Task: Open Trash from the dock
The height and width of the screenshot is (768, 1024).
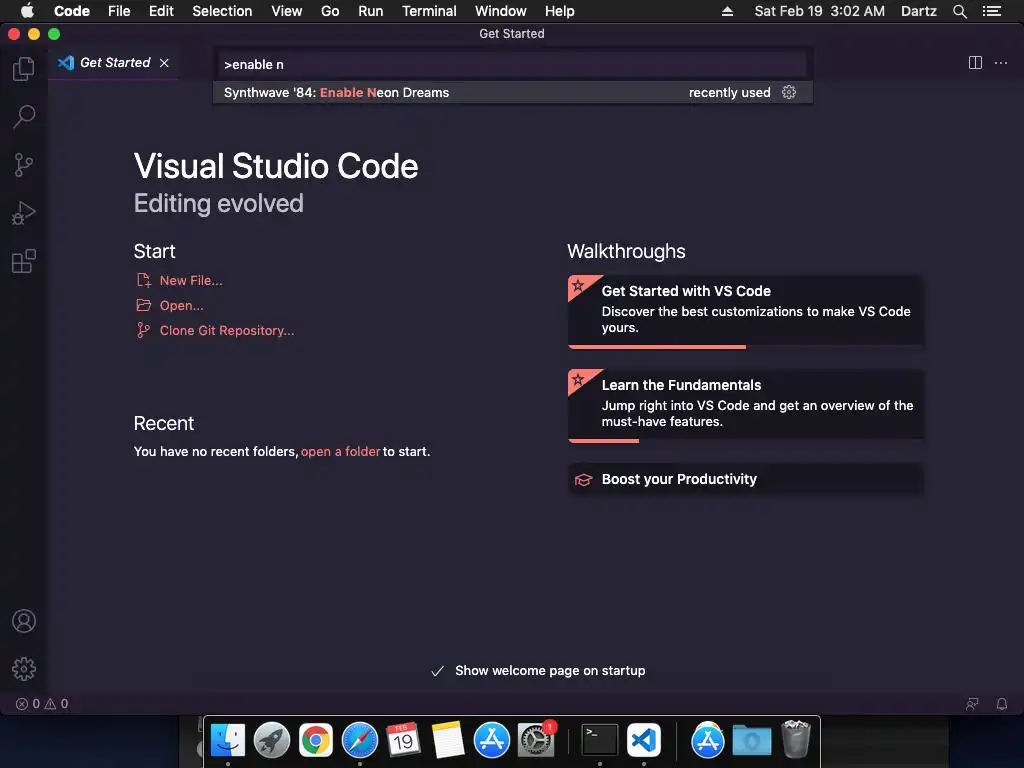Action: (796, 739)
